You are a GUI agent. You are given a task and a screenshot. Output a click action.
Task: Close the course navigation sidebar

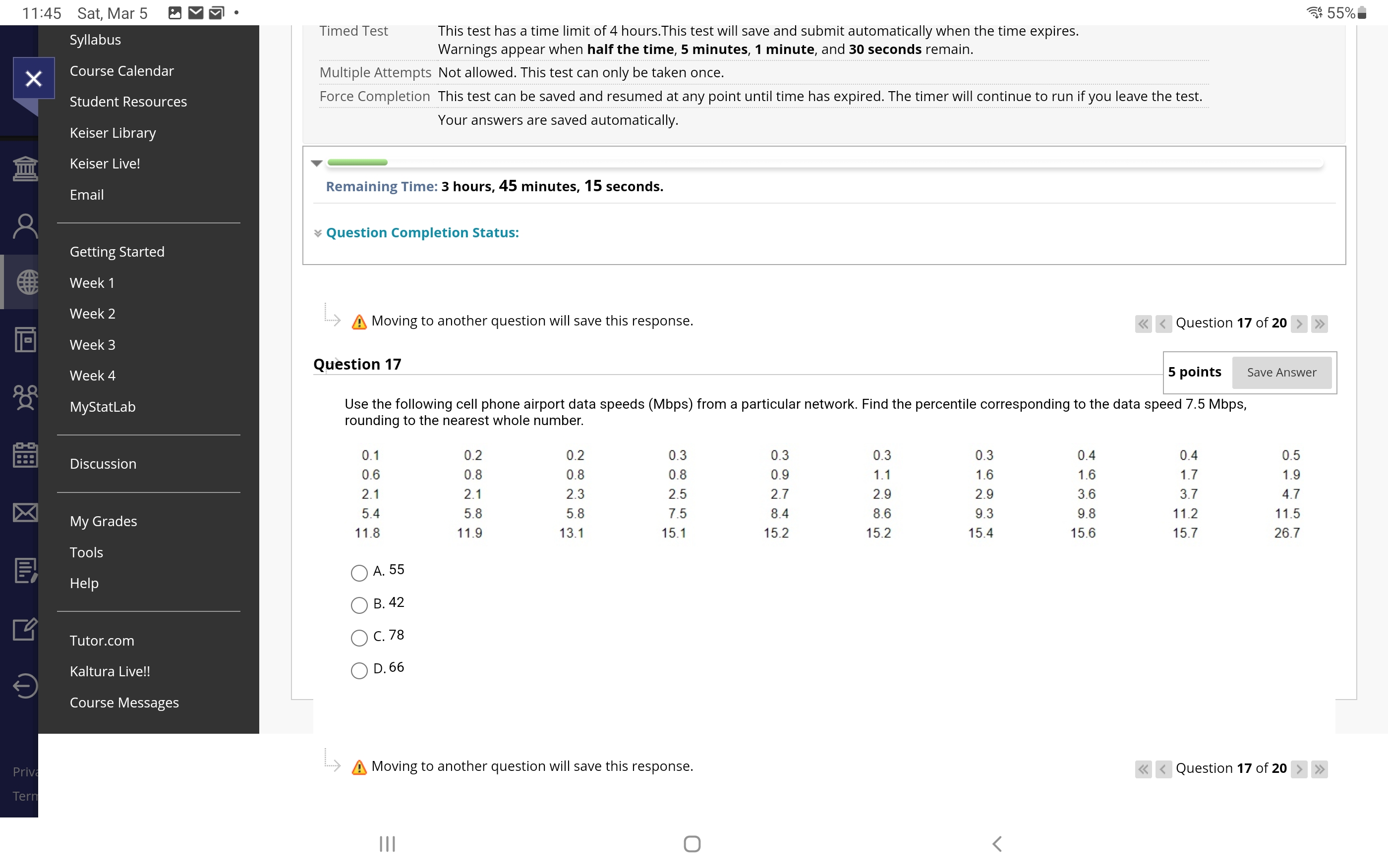point(33,78)
